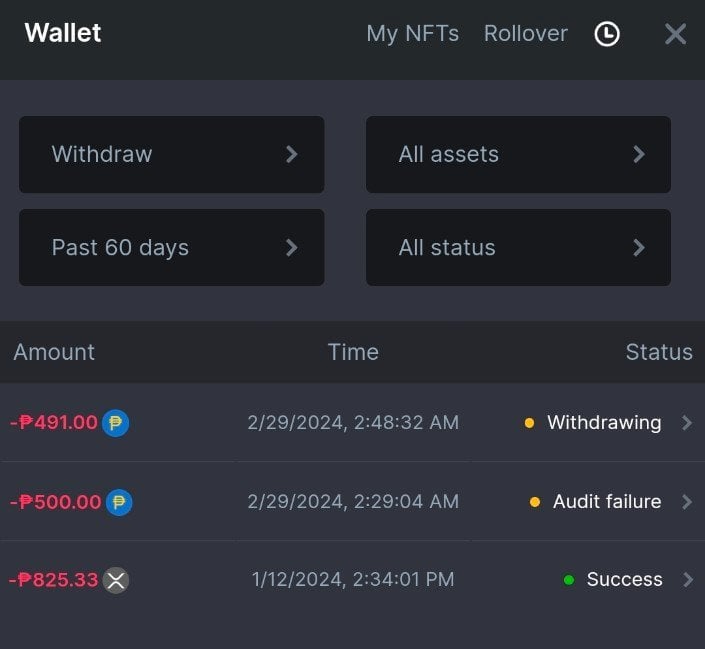Expand details arrow of Audit failure row
This screenshot has width=705, height=649.
[687, 502]
